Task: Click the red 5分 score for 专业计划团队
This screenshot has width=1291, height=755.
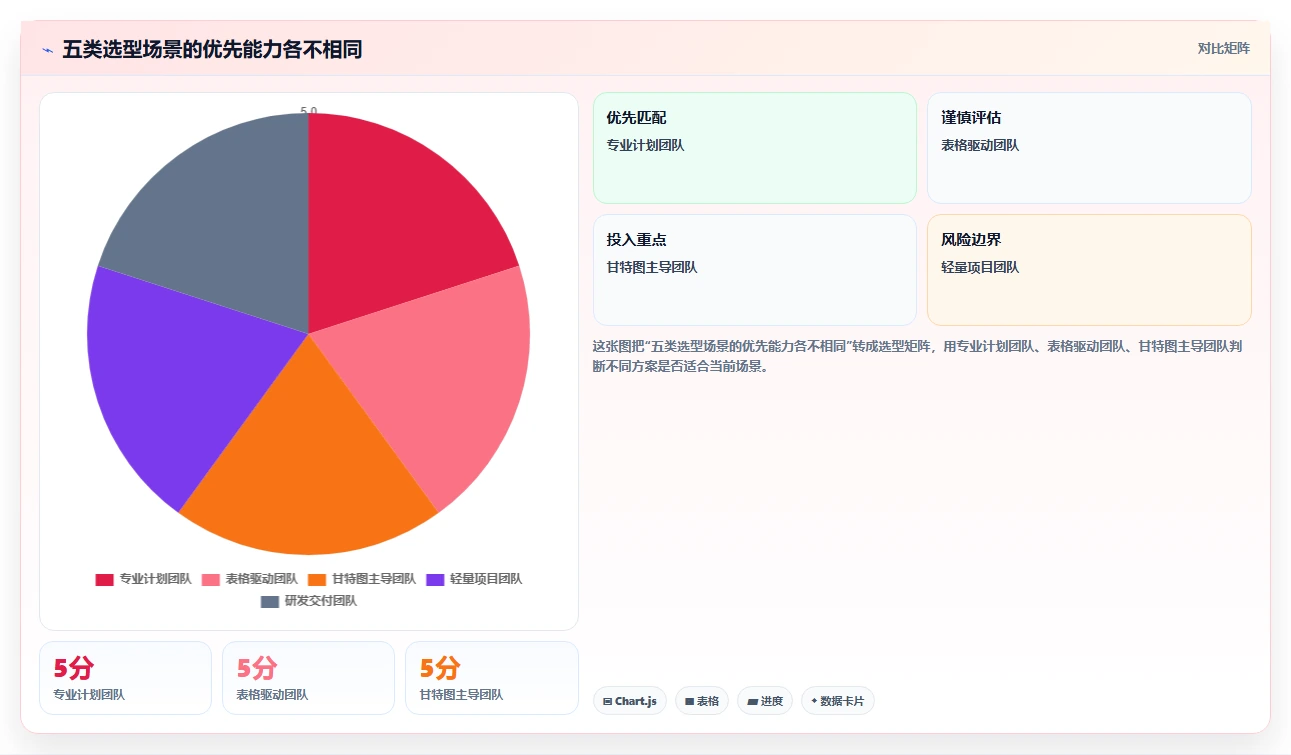Action: (x=73, y=668)
